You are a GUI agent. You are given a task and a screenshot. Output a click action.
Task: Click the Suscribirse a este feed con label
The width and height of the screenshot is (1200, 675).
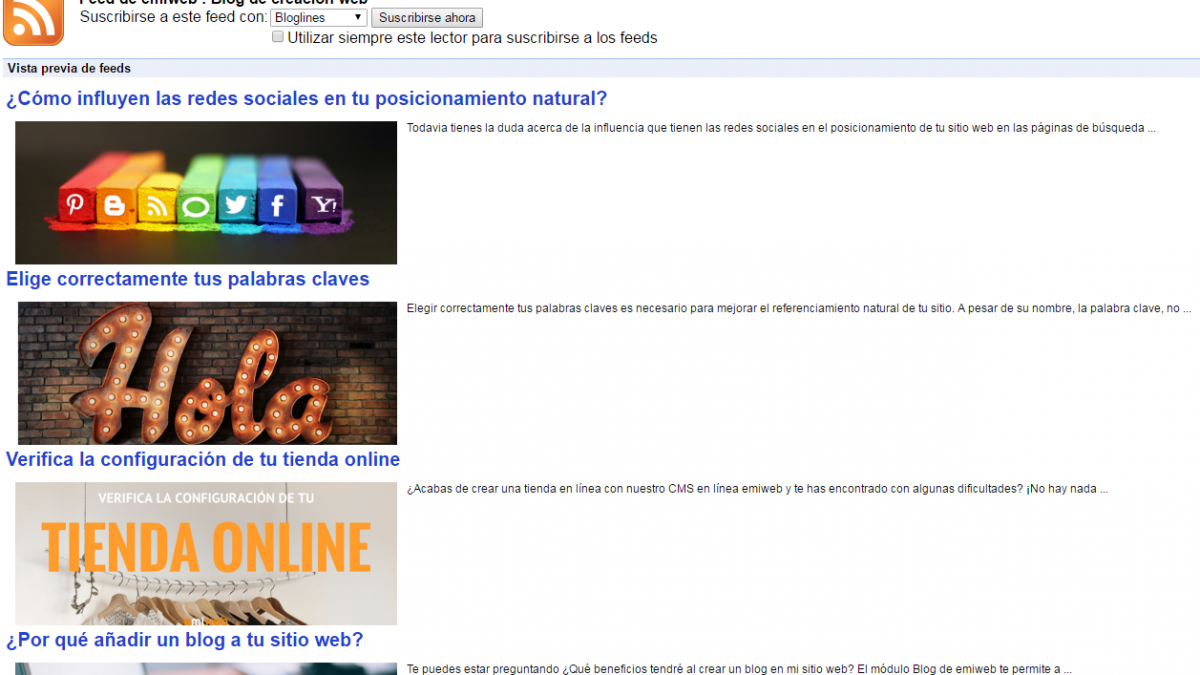click(x=173, y=17)
